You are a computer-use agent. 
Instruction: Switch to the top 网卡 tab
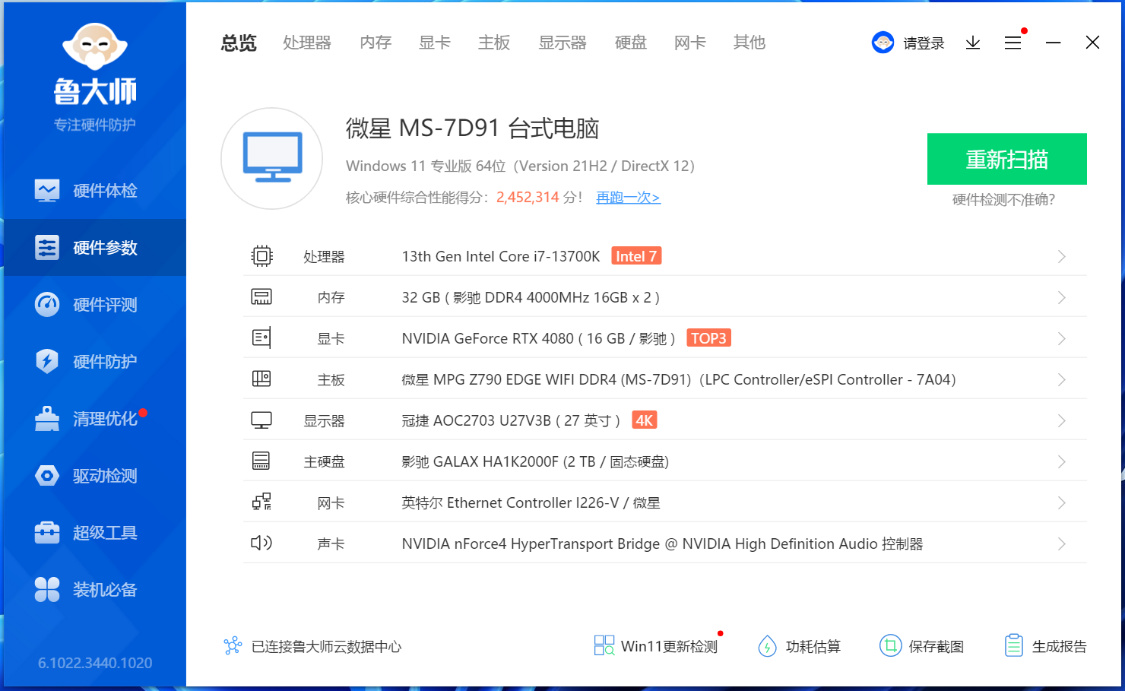(690, 43)
